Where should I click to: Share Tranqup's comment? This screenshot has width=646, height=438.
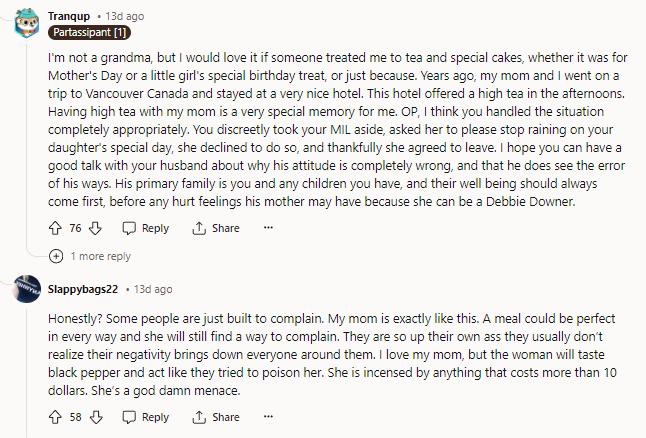215,228
